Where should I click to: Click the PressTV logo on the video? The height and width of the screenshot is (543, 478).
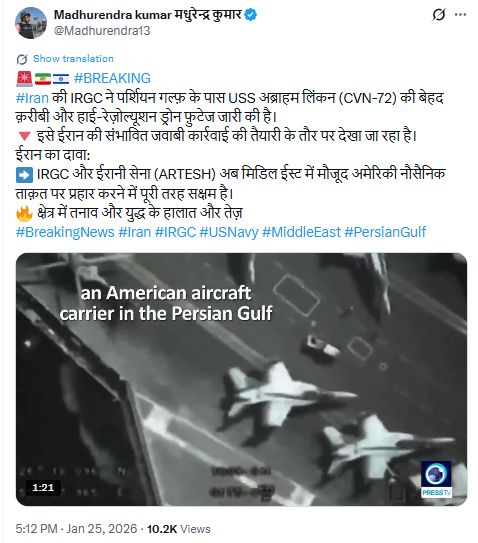(436, 479)
